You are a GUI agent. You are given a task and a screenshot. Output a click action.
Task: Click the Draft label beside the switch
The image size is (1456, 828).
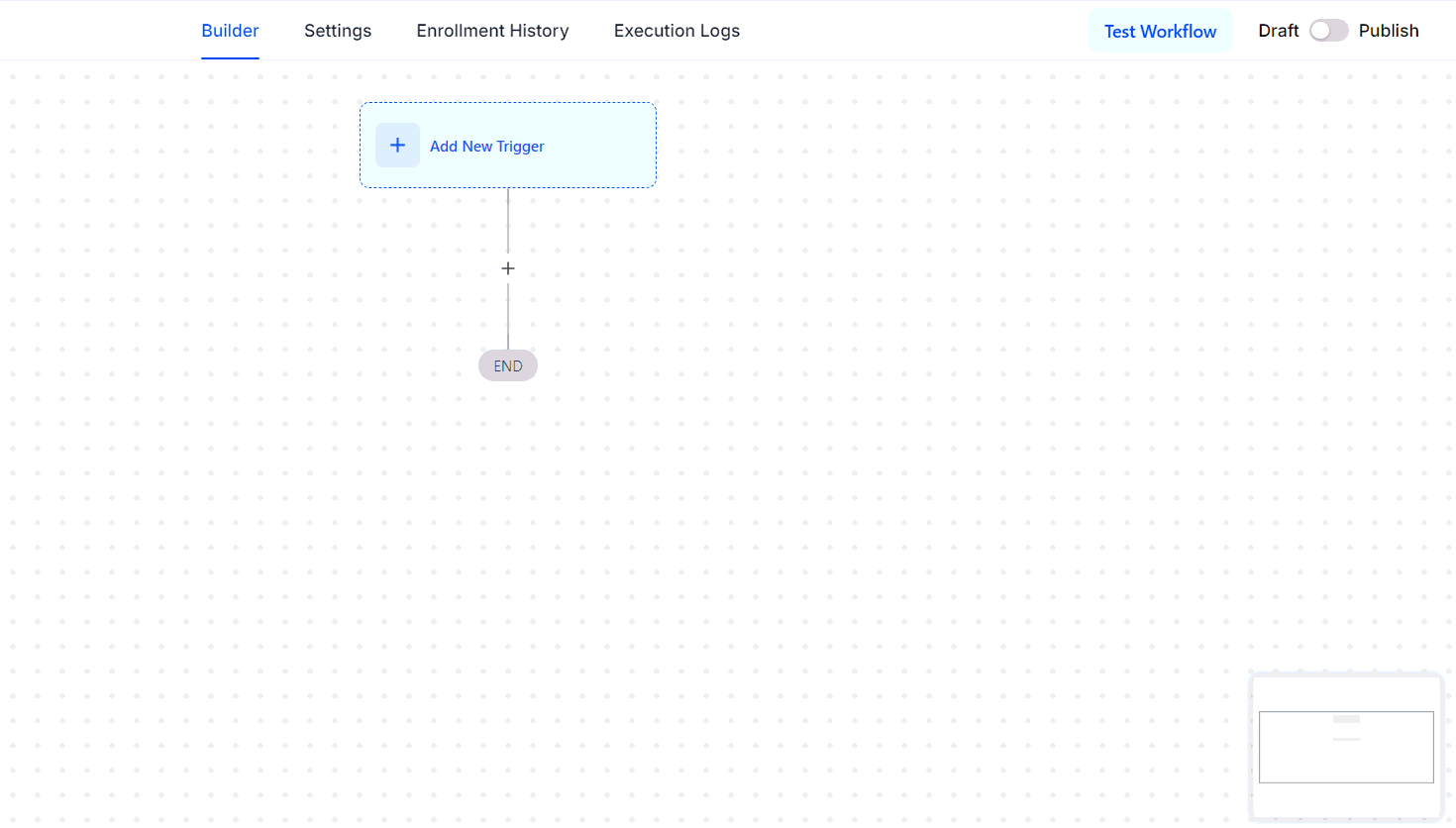(1279, 31)
